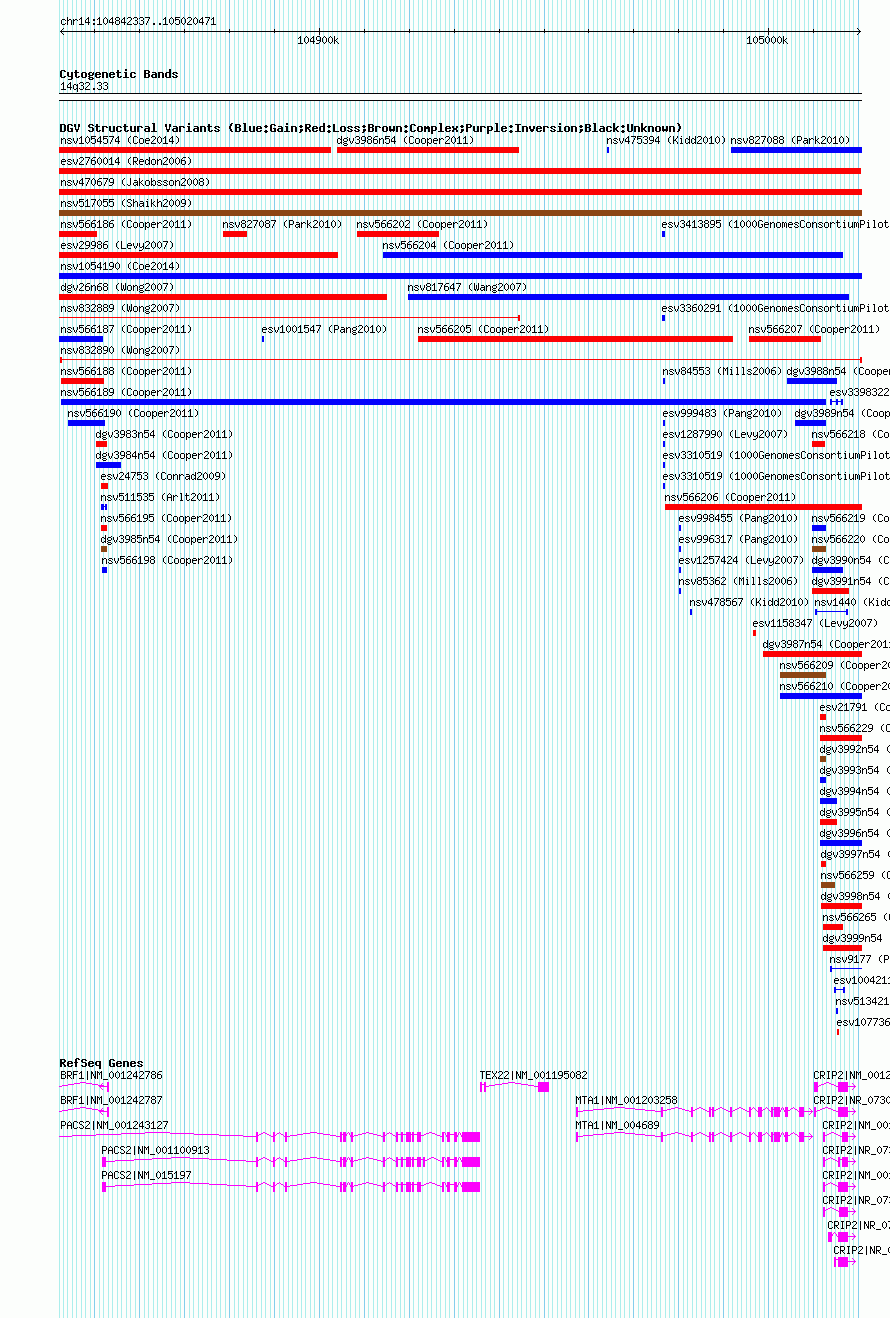Open the nsv85362 (Mills2006) variant
The height and width of the screenshot is (1318, 890).
[738, 581]
